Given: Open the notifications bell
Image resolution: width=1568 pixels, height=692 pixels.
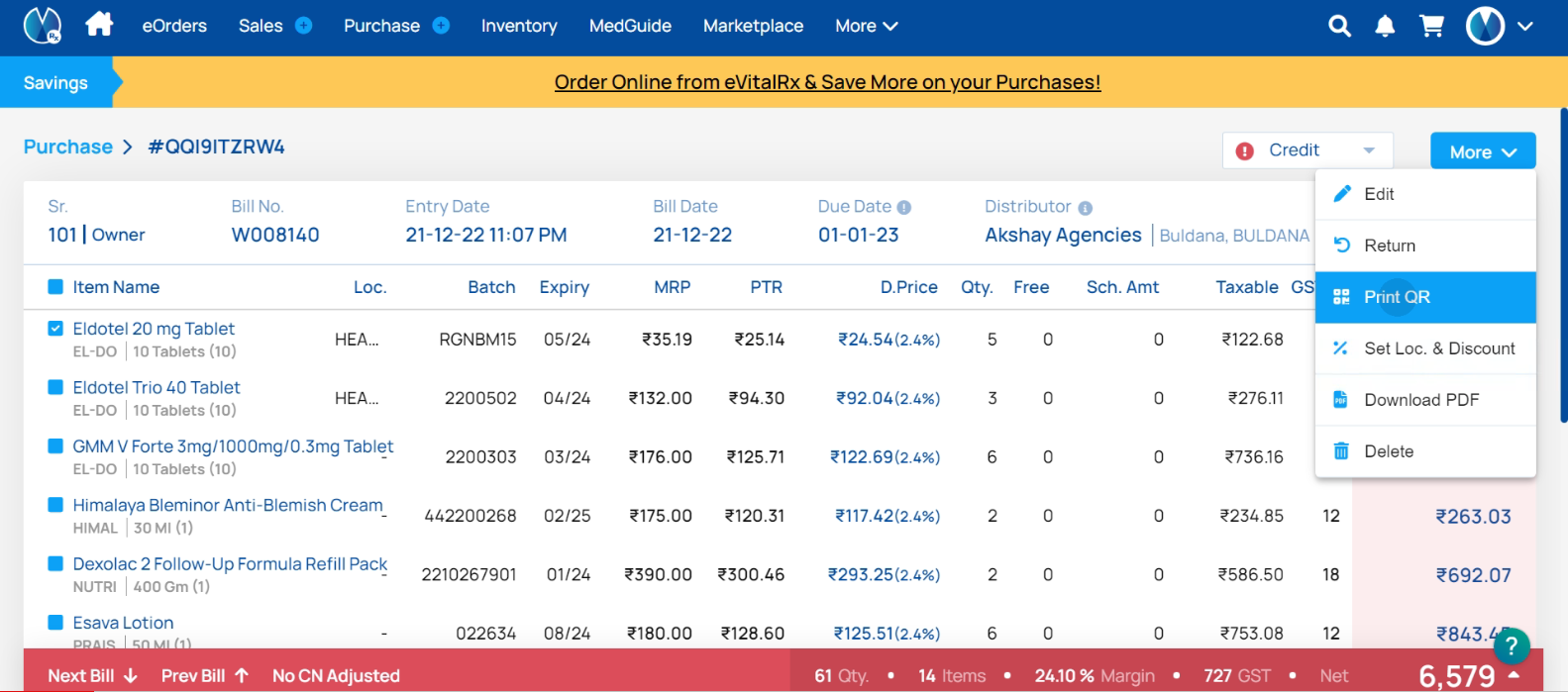Looking at the screenshot, I should click(1385, 26).
